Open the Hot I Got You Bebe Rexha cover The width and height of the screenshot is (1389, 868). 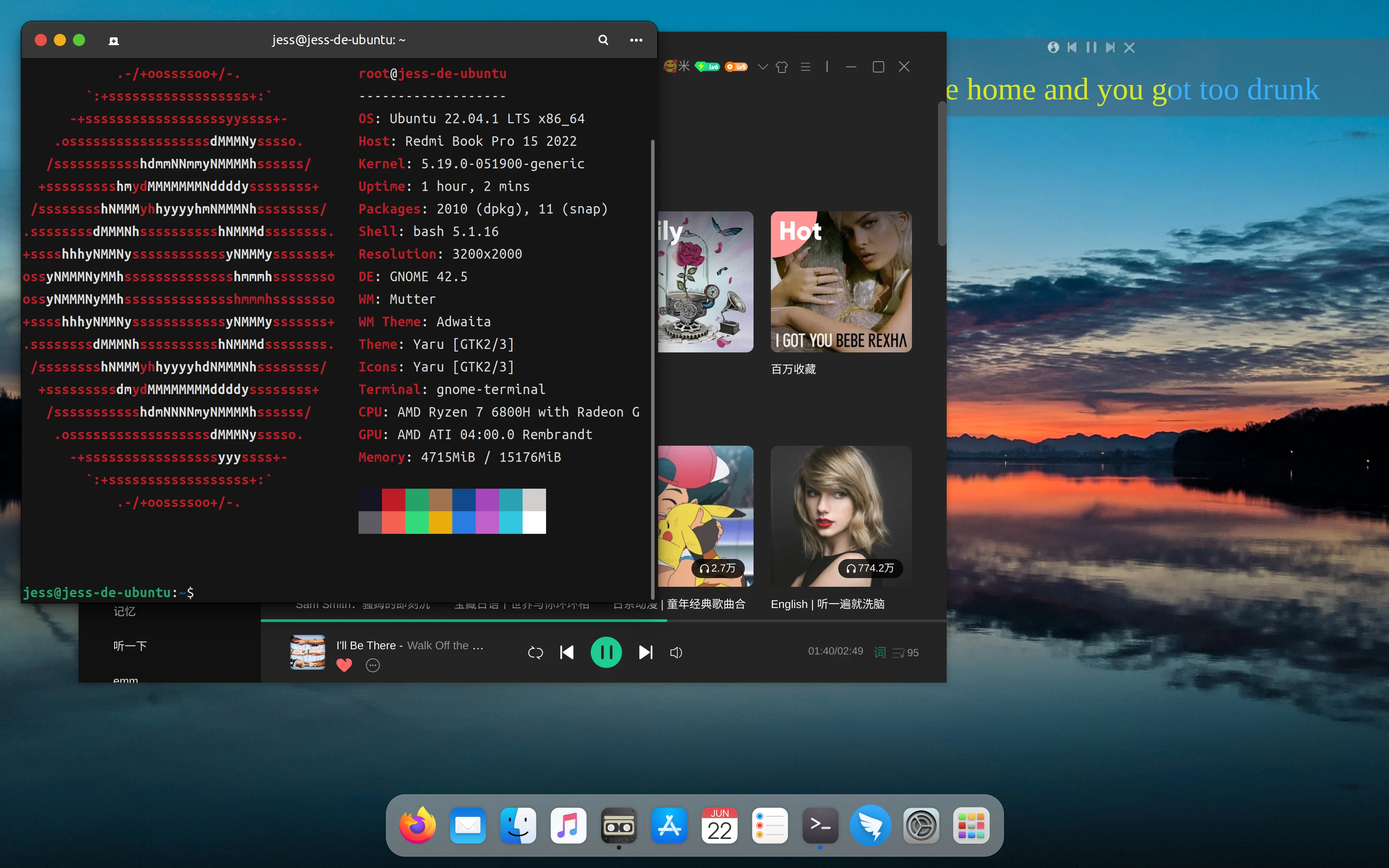click(x=841, y=282)
